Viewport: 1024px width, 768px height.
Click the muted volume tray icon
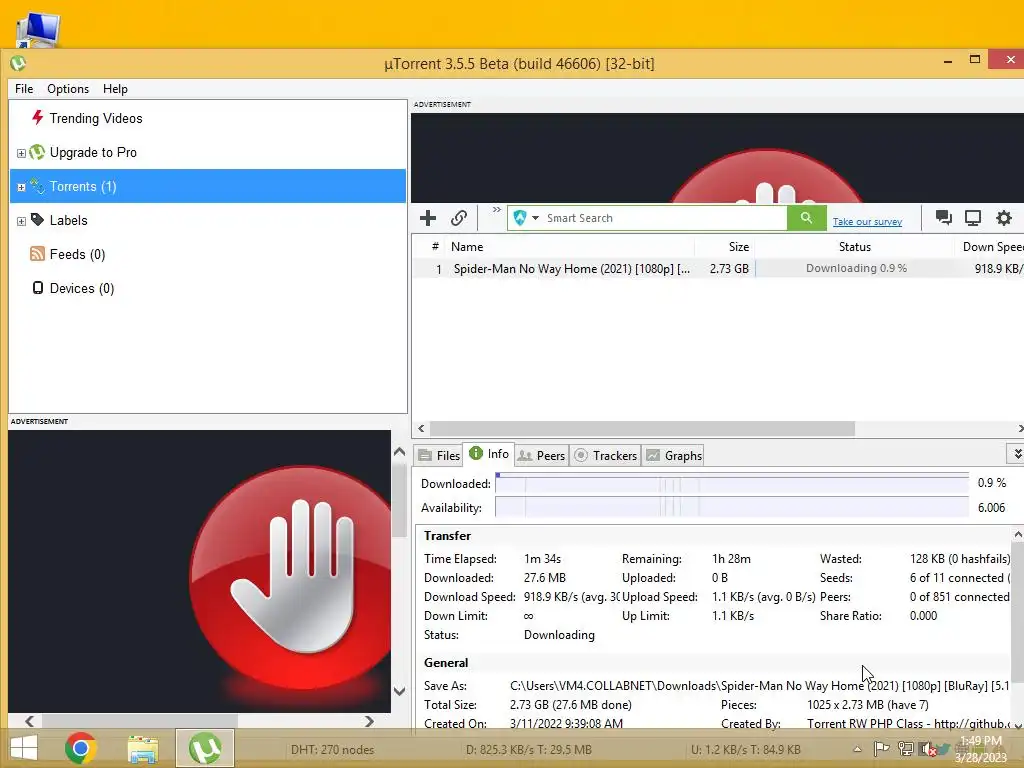[x=927, y=749]
